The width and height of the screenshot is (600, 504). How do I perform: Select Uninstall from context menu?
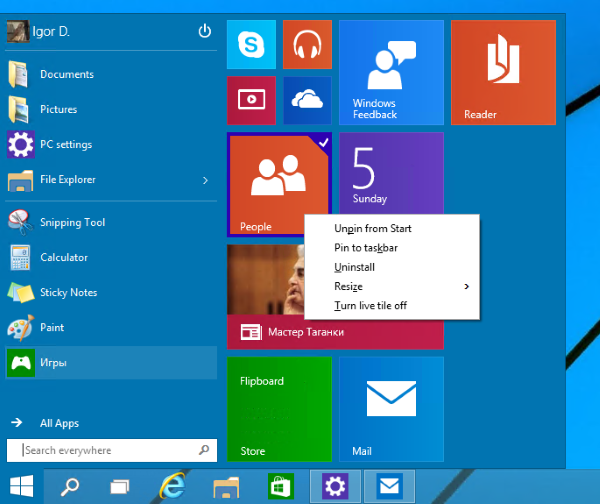coord(355,267)
